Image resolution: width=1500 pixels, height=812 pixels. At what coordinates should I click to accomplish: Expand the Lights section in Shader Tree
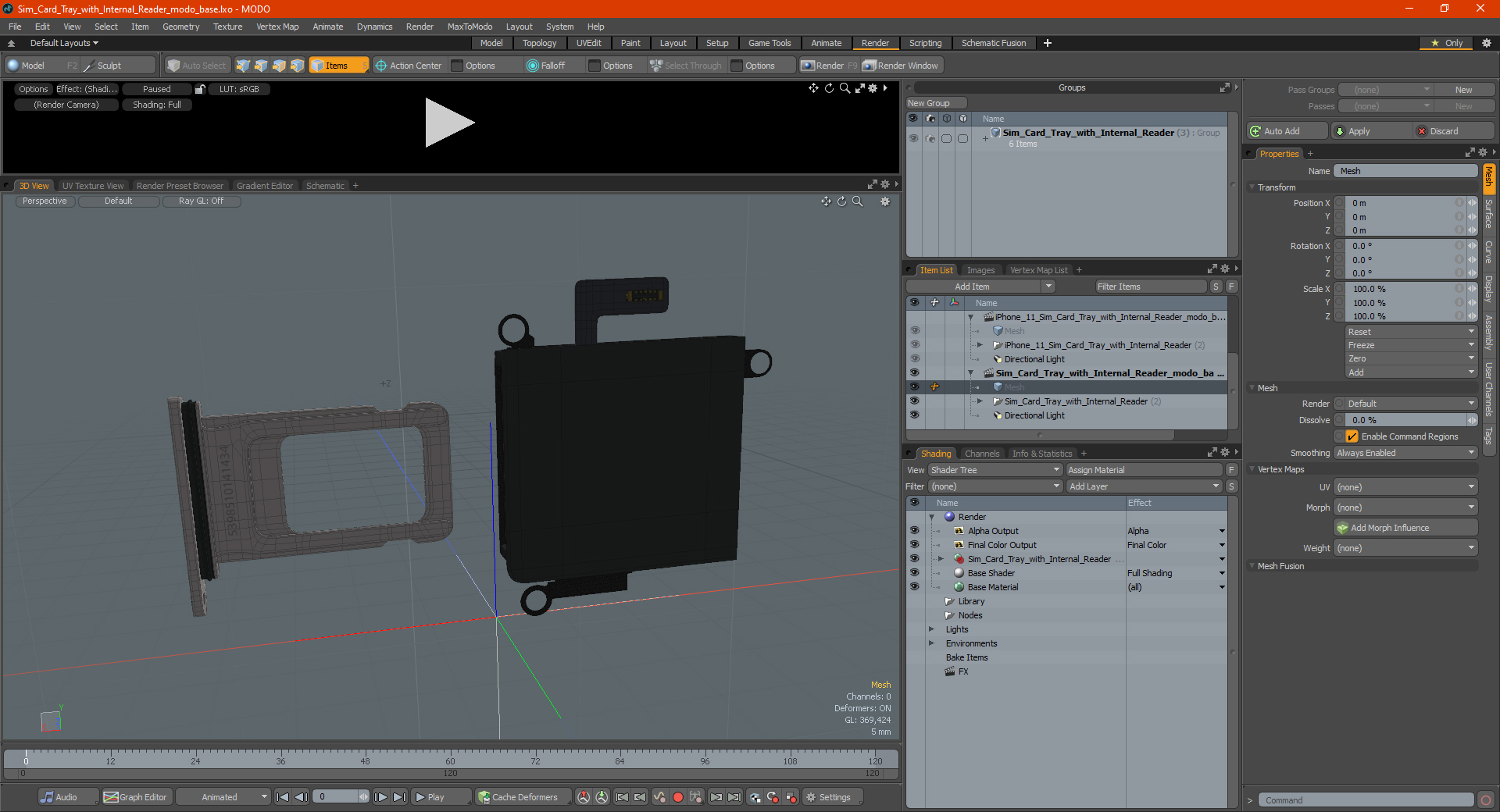click(x=931, y=629)
